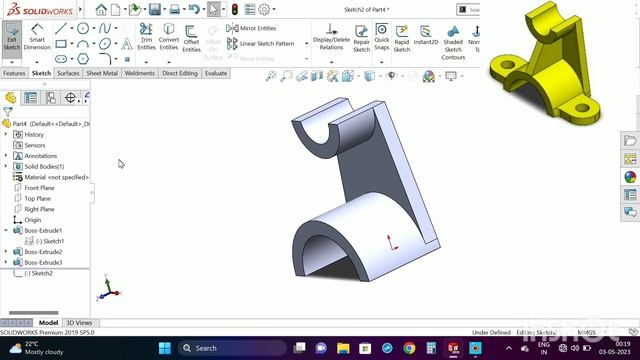Select the Ellipse sketch tool
640x360 pixels.
click(105, 43)
